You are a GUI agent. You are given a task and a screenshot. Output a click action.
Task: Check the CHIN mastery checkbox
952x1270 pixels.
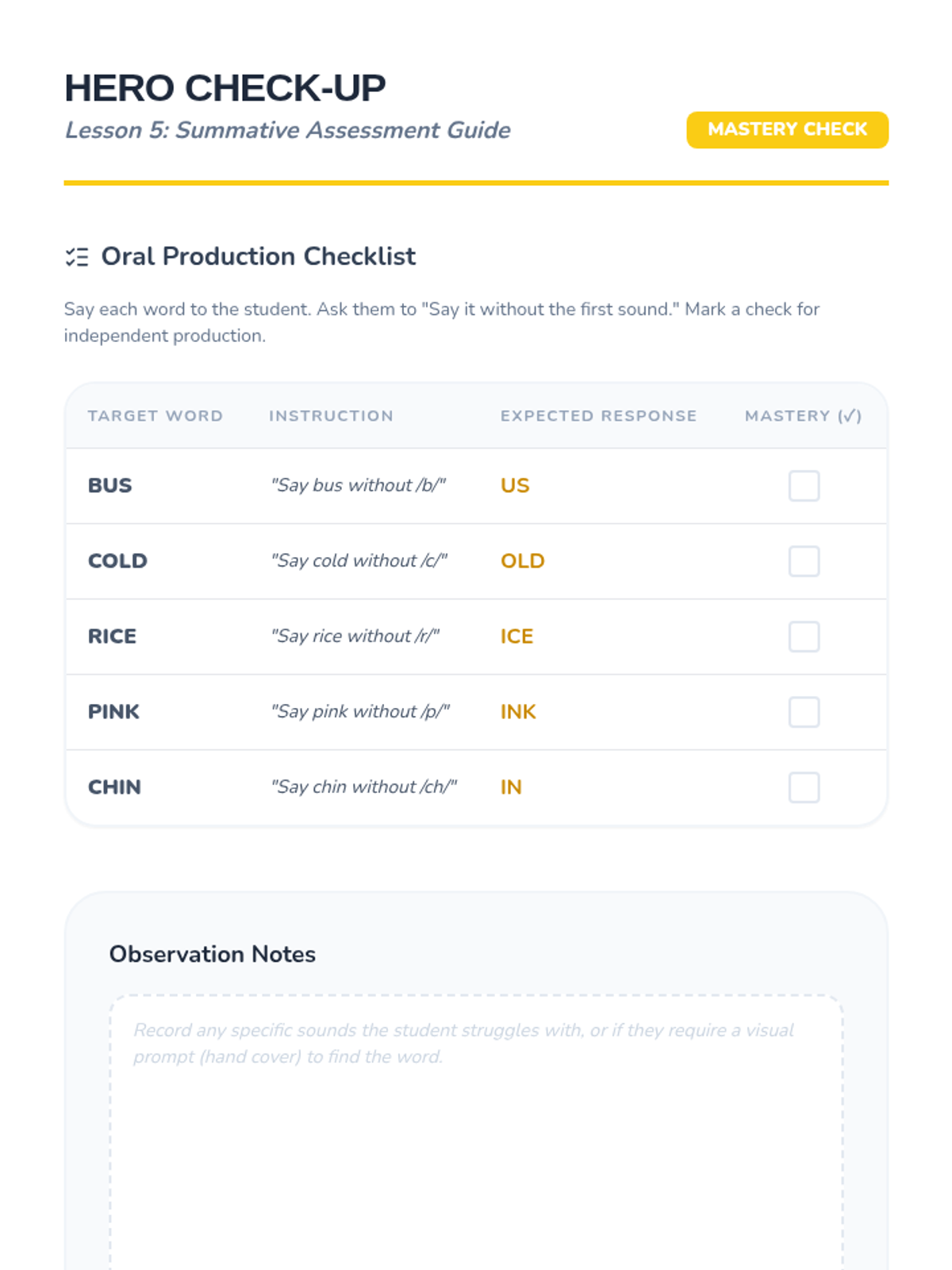[804, 787]
